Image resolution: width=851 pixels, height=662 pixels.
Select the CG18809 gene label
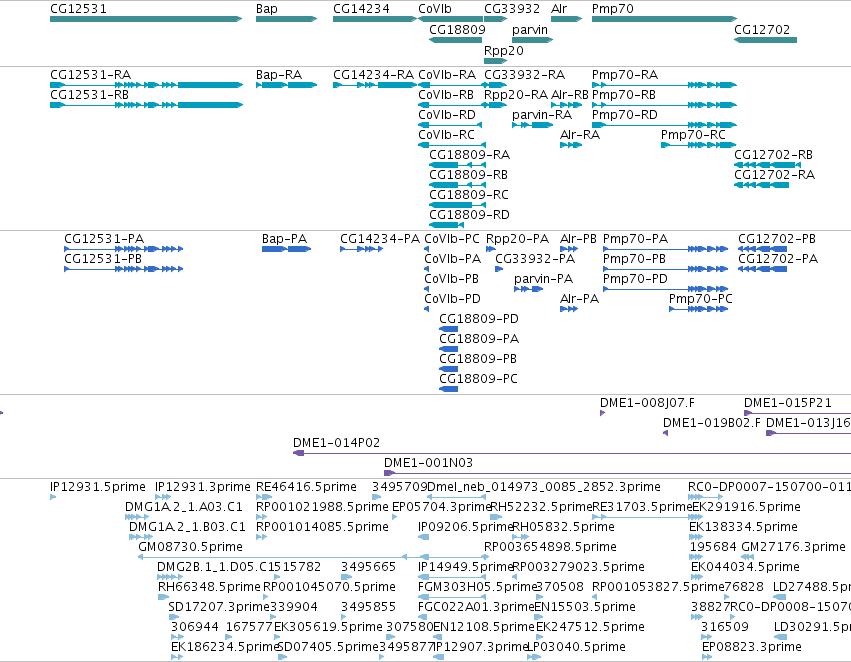click(457, 29)
